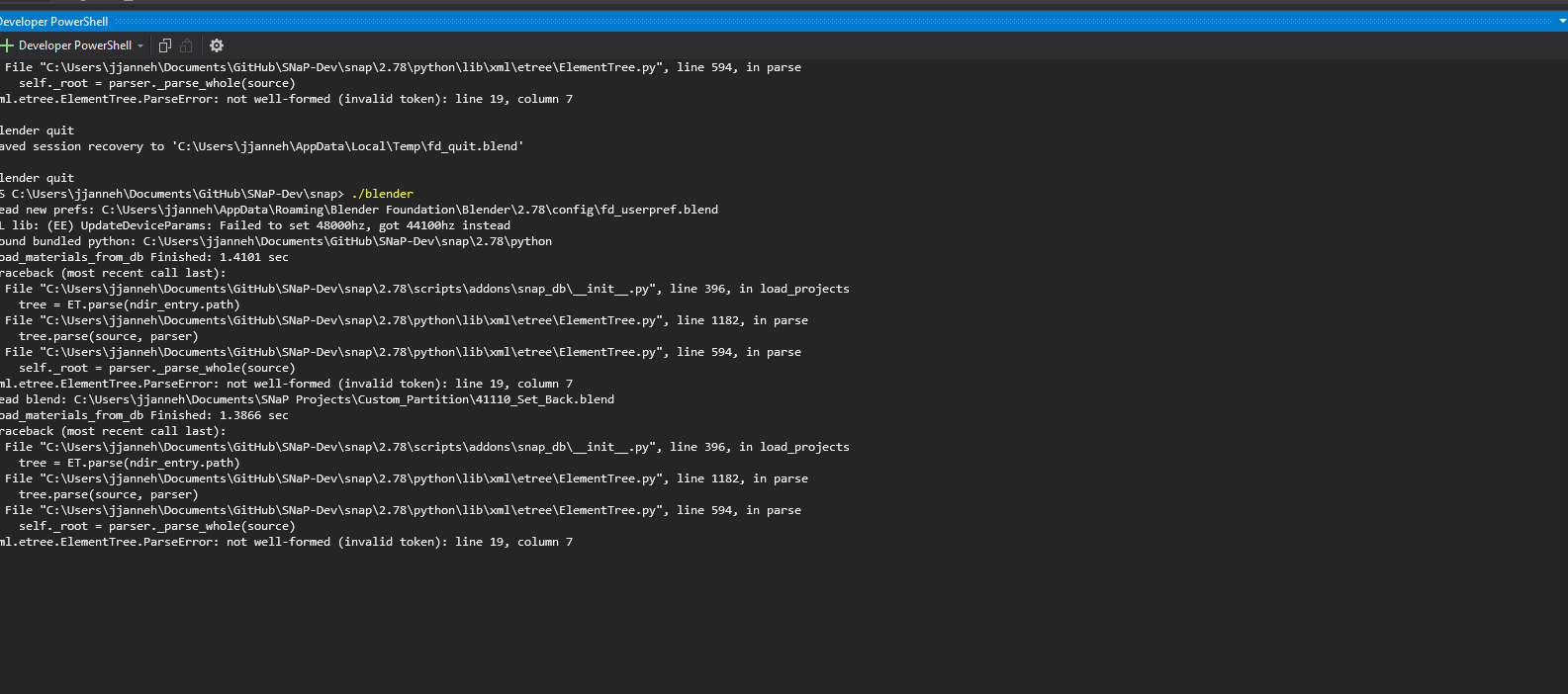Click 'Finished: 1.4101 sec' materials line
Screen dimensions: 1568x694
(144, 257)
